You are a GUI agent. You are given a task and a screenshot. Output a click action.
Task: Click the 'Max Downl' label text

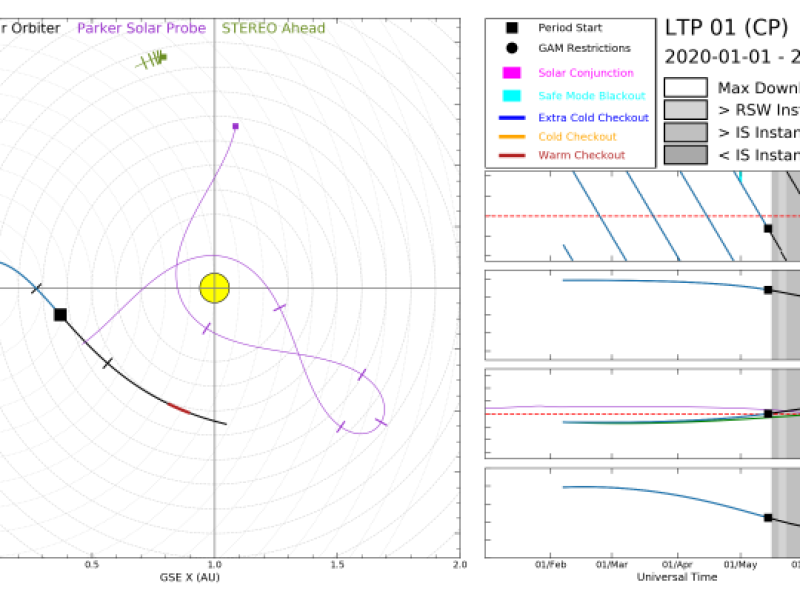759,88
